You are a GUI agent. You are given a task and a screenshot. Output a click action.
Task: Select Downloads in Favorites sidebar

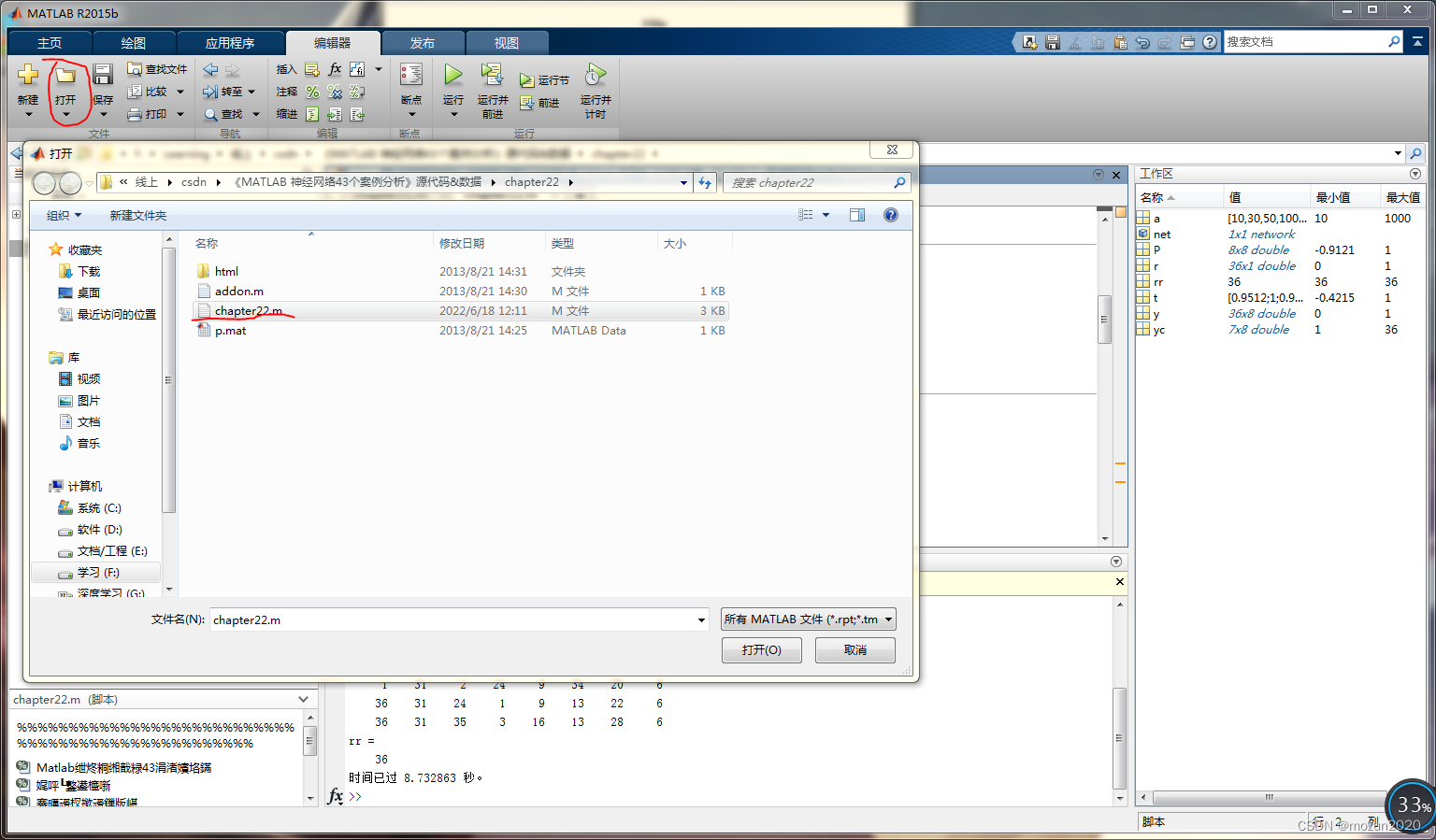(x=89, y=271)
